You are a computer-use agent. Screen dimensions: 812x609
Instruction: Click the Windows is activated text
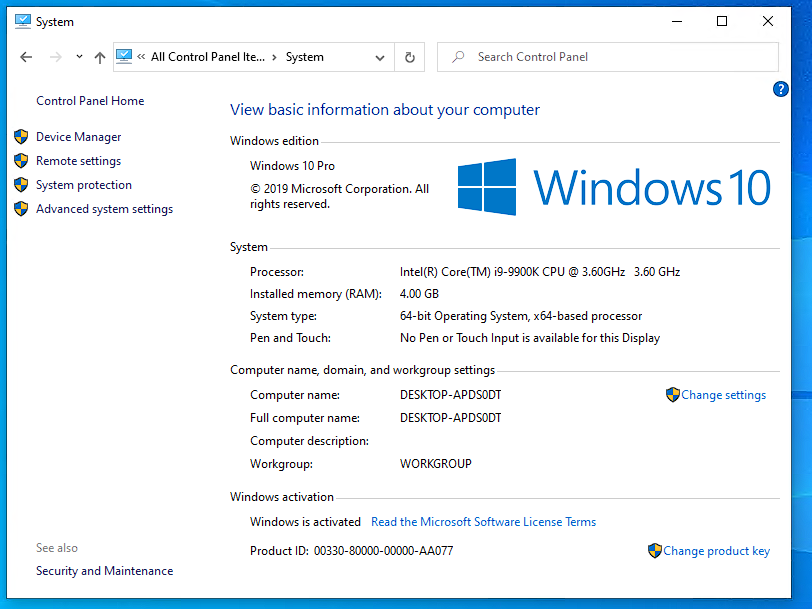click(x=305, y=522)
